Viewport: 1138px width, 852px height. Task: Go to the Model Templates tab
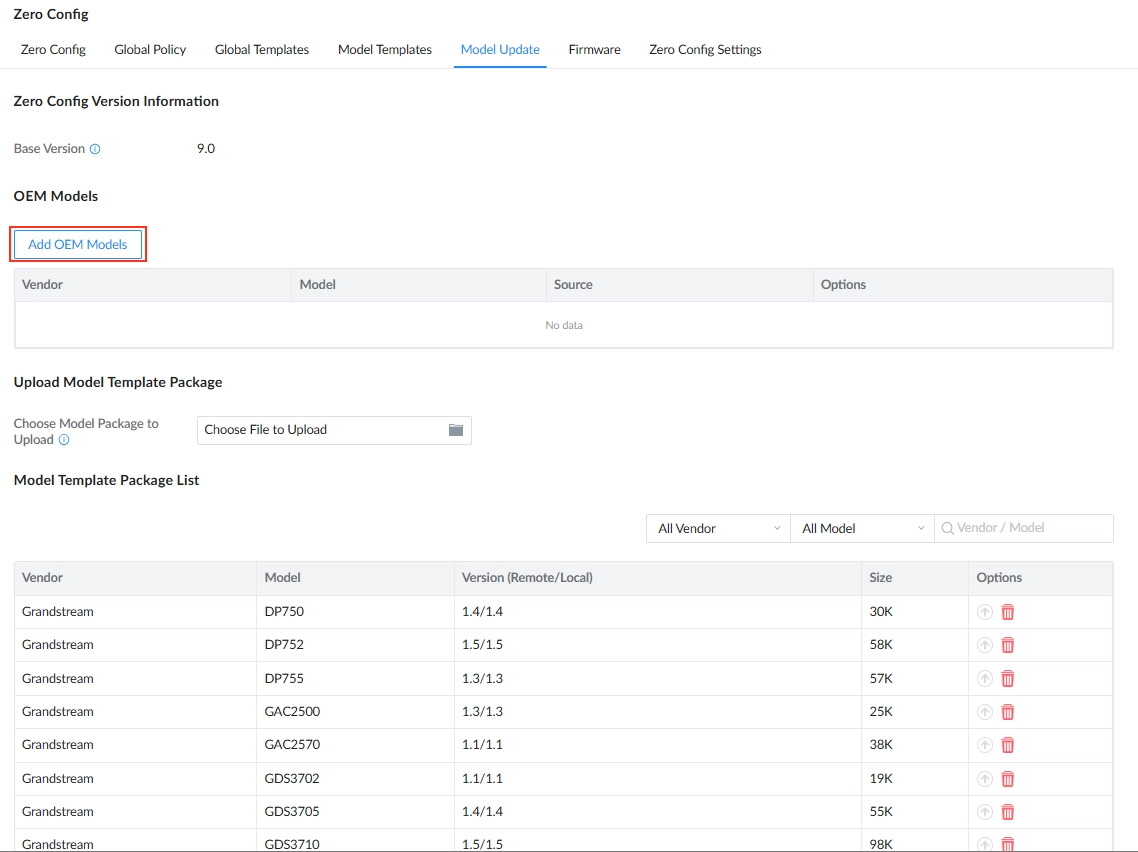click(385, 49)
